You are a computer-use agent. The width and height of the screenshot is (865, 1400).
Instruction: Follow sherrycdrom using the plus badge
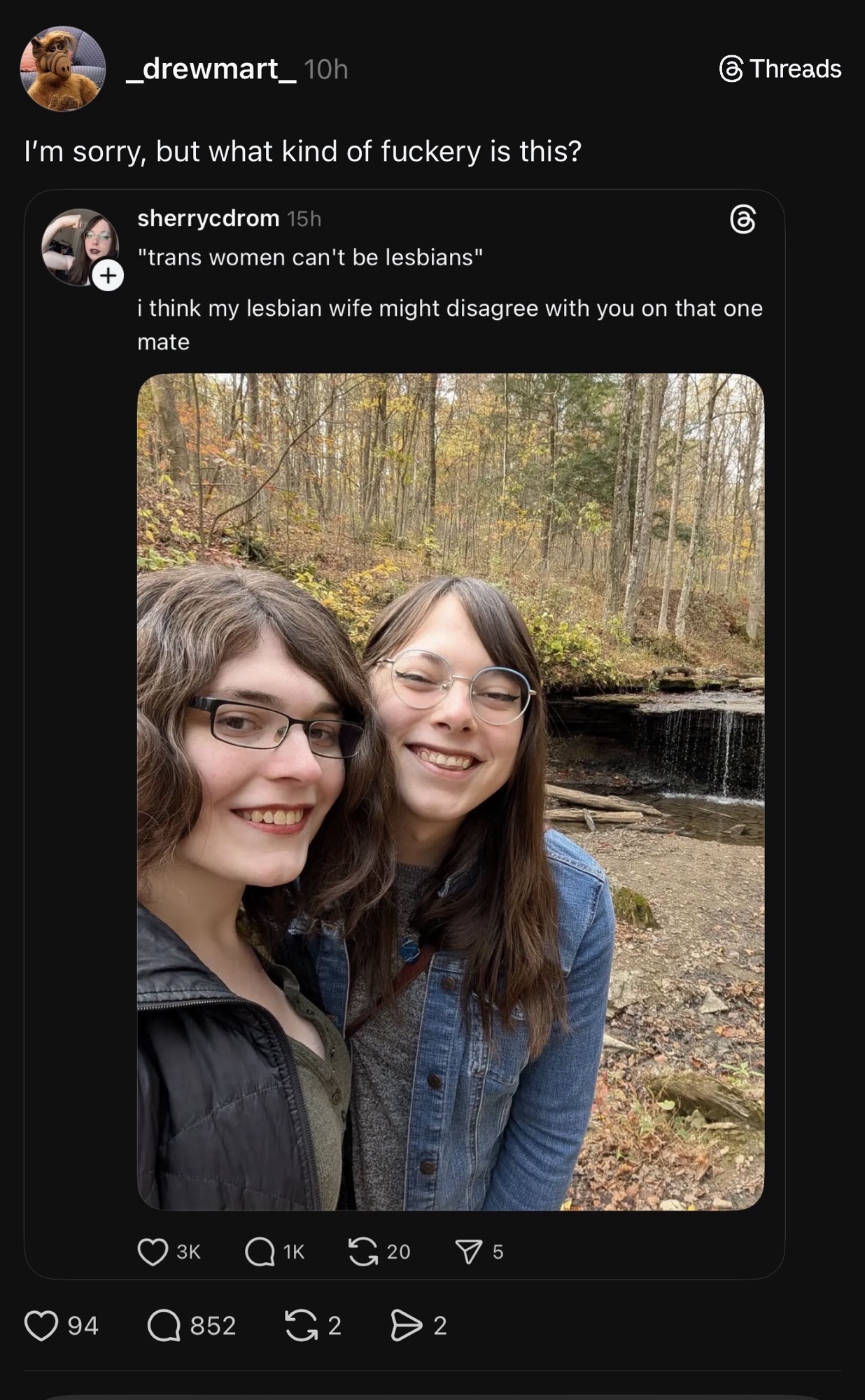coord(108,276)
